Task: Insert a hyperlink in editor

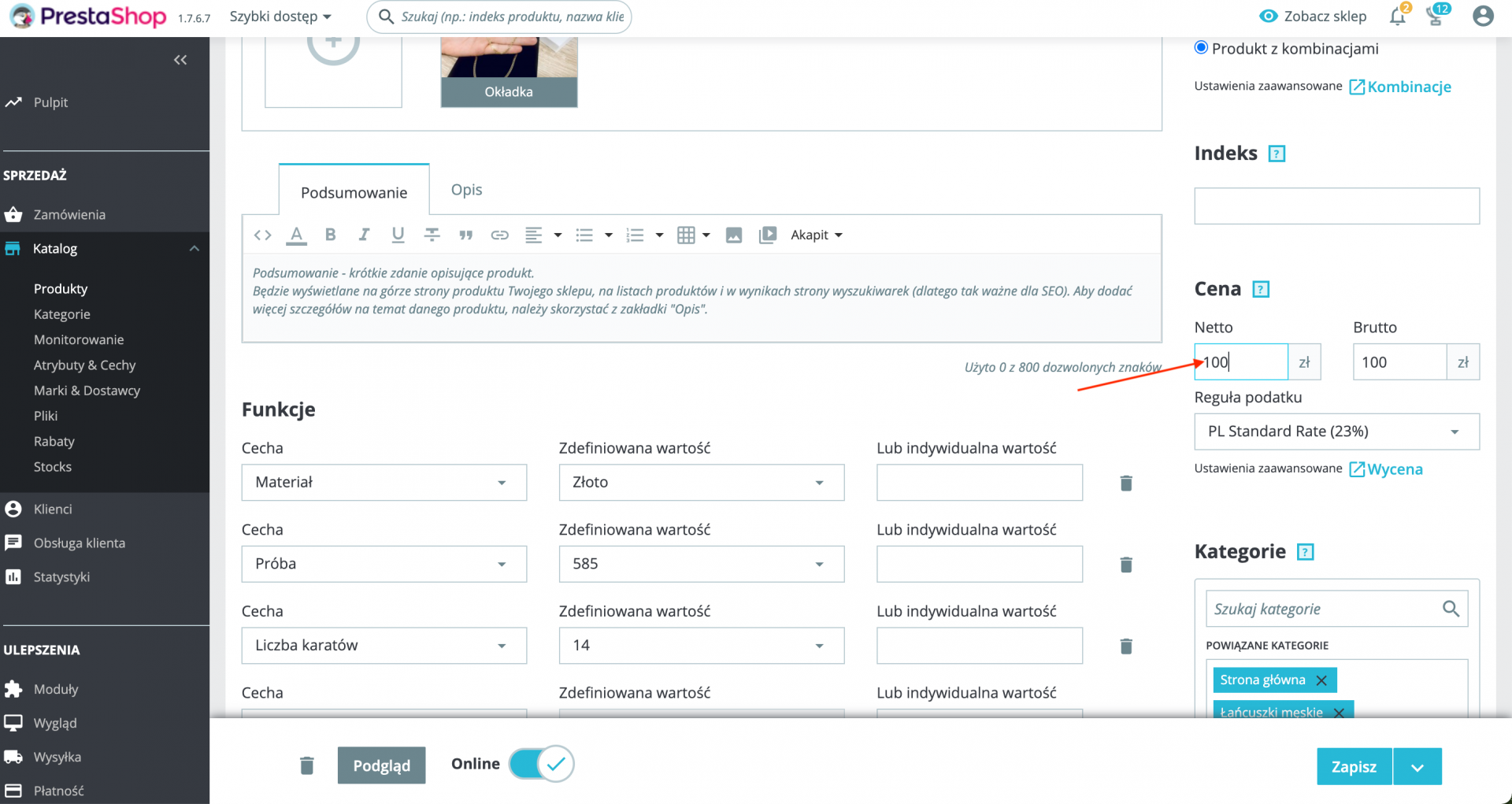Action: pos(499,235)
